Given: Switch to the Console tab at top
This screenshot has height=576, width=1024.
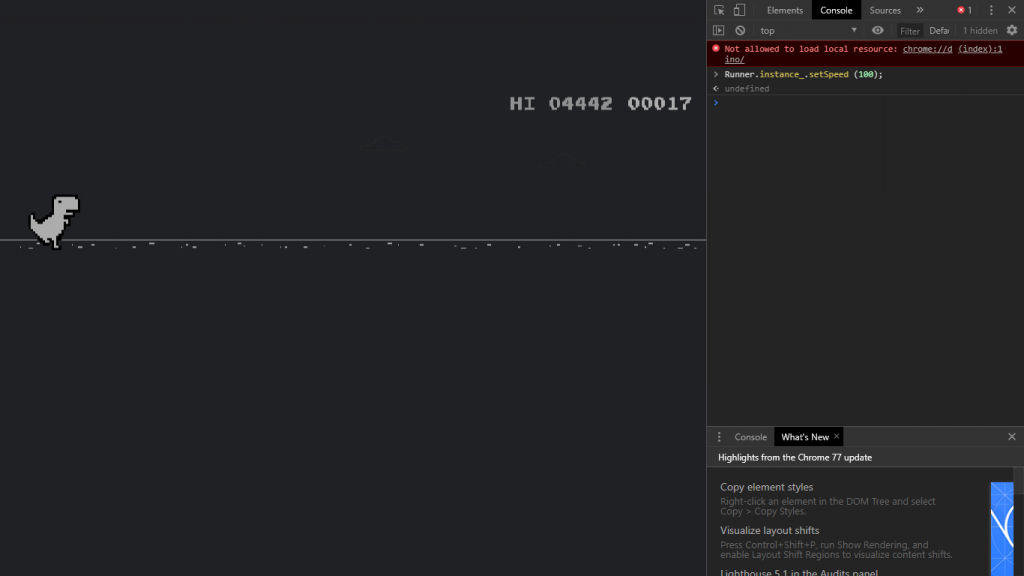Looking at the screenshot, I should pyautogui.click(x=836, y=10).
